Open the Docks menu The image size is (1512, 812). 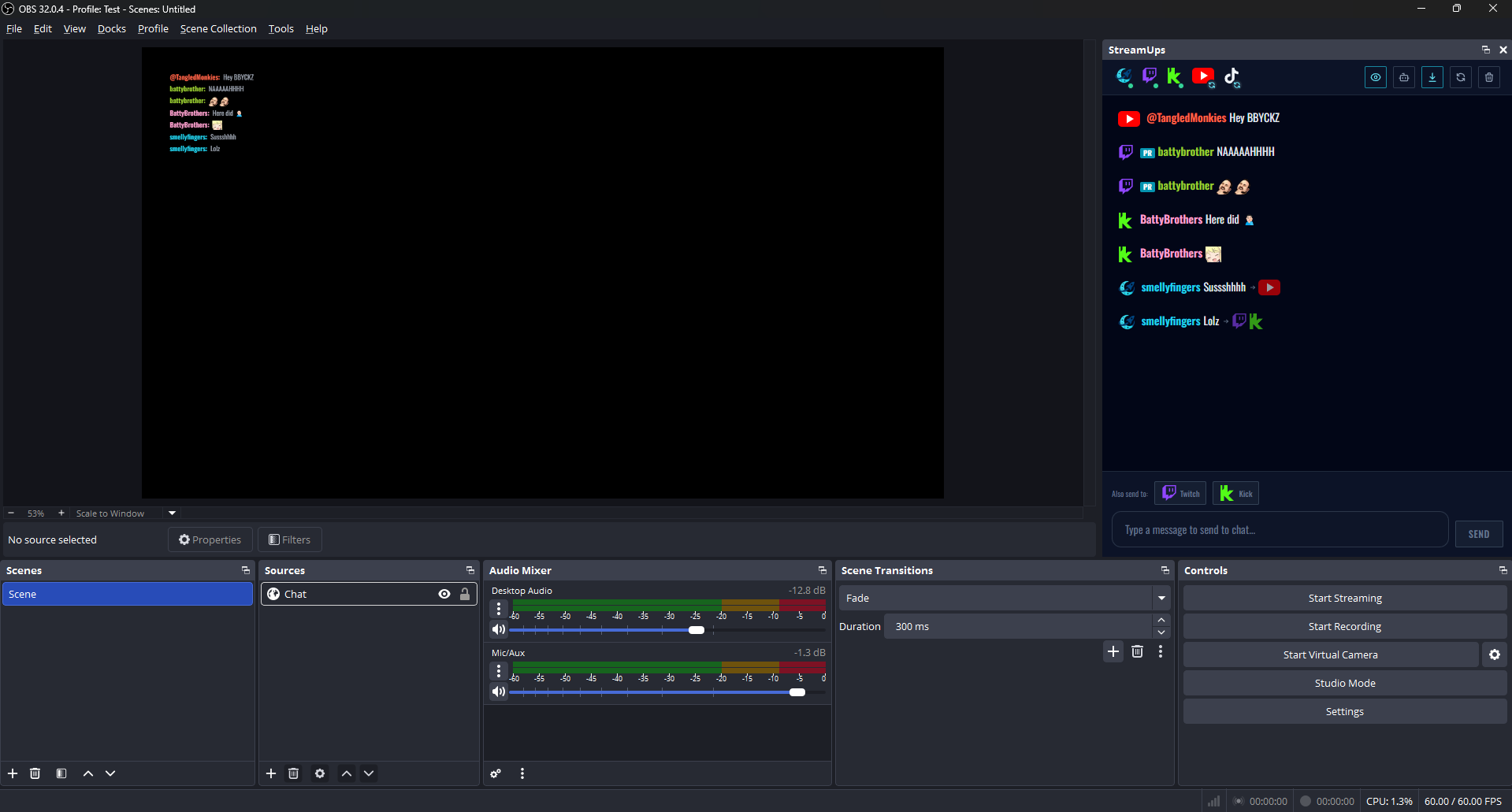point(112,28)
